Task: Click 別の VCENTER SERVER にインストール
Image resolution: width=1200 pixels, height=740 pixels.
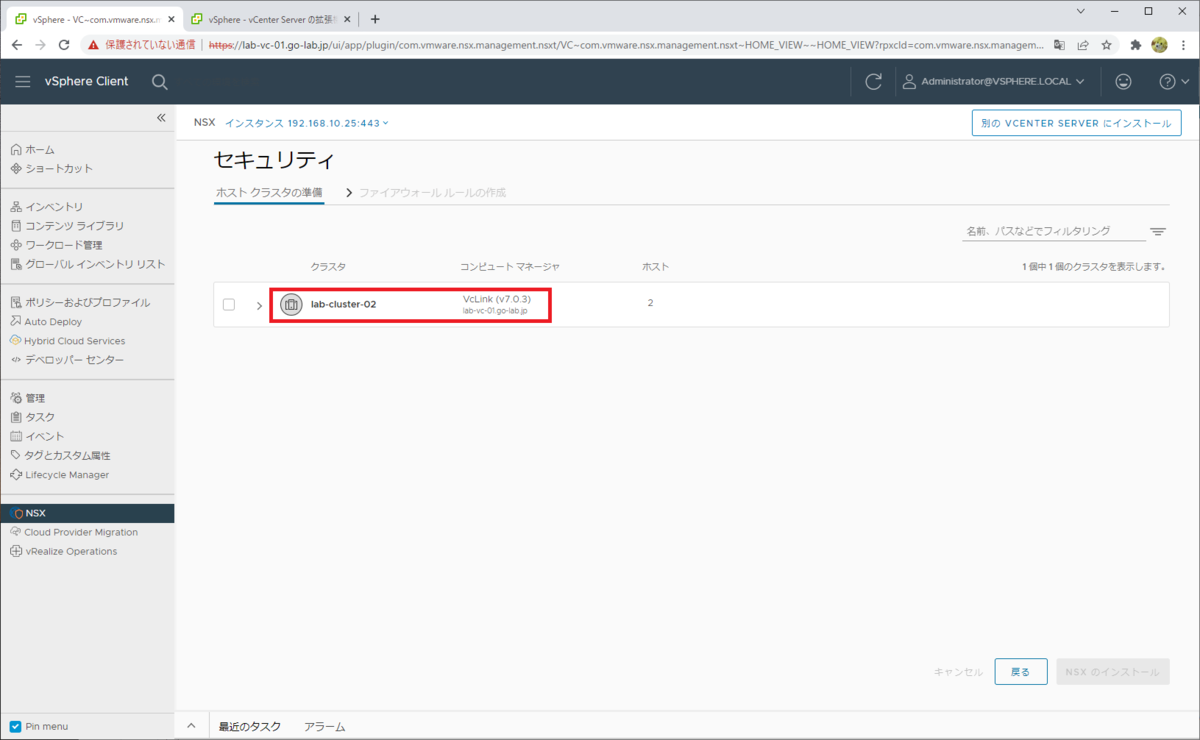Action: point(1076,122)
